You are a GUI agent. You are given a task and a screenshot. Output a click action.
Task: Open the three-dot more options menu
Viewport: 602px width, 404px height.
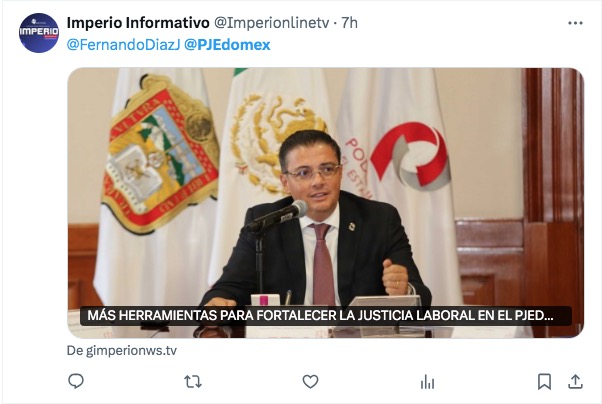tap(575, 23)
